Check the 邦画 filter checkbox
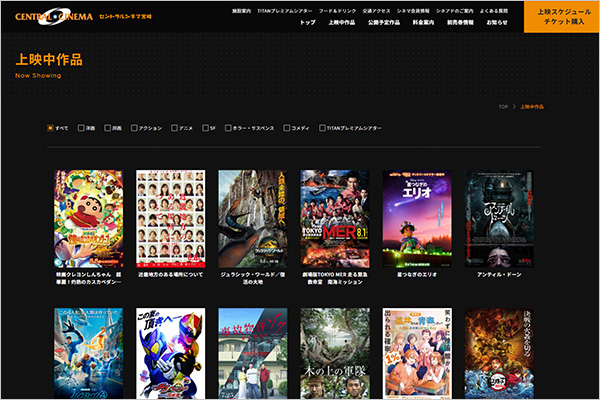Image resolution: width=600 pixels, height=400 pixels. (x=108, y=128)
